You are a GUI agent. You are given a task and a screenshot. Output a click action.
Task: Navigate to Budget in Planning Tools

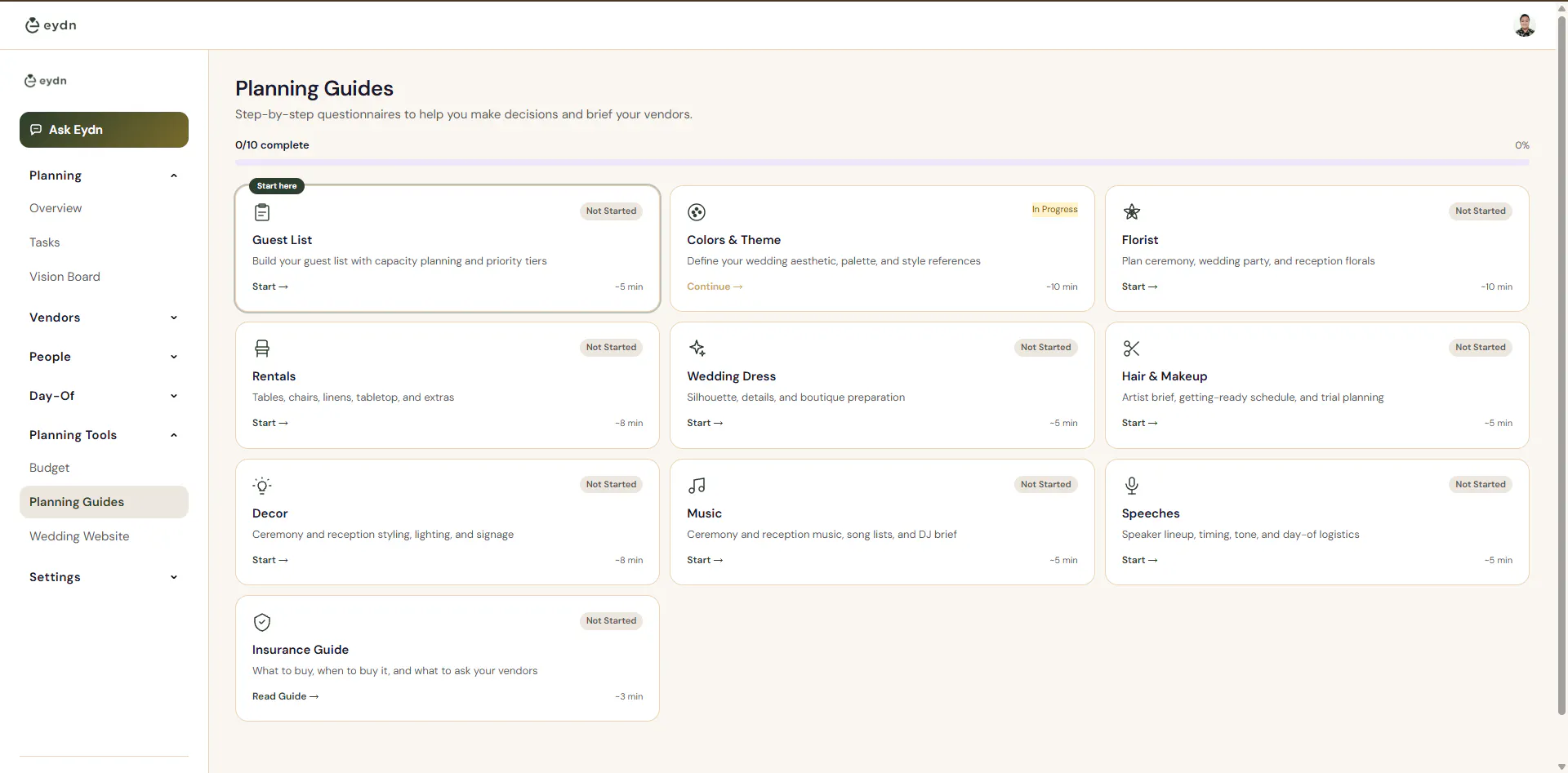50,468
